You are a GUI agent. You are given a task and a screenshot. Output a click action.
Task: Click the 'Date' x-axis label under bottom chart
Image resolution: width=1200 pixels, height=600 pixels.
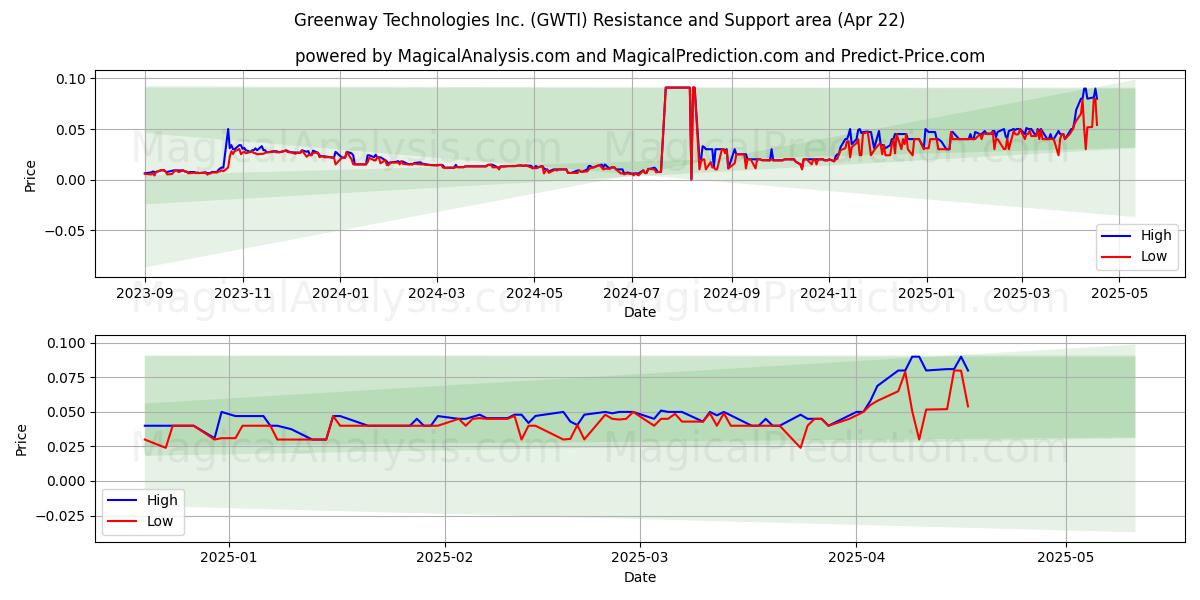pyautogui.click(x=640, y=577)
